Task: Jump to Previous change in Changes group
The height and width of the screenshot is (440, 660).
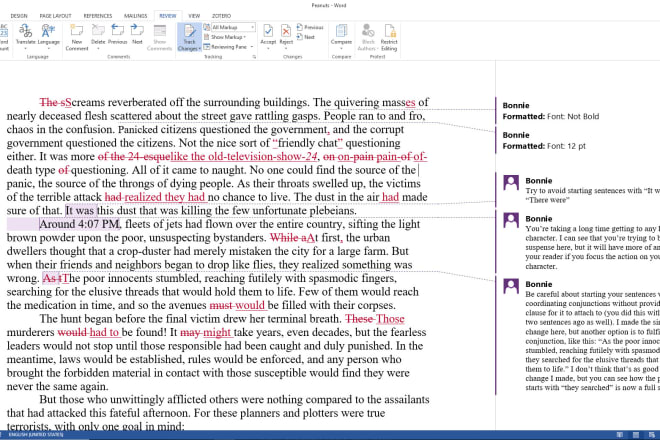Action: [310, 27]
